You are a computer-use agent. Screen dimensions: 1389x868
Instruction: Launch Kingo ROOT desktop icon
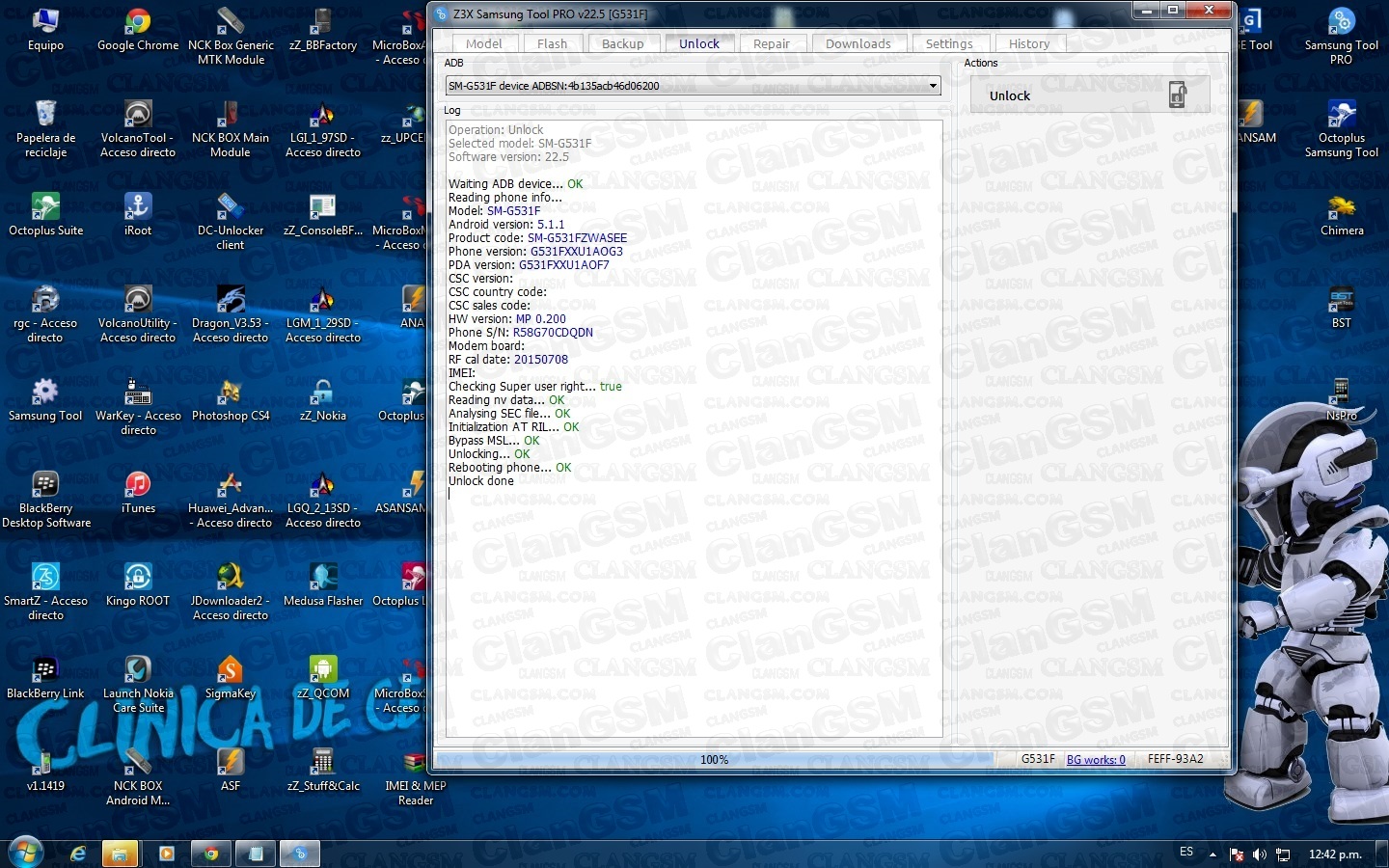pyautogui.click(x=138, y=585)
